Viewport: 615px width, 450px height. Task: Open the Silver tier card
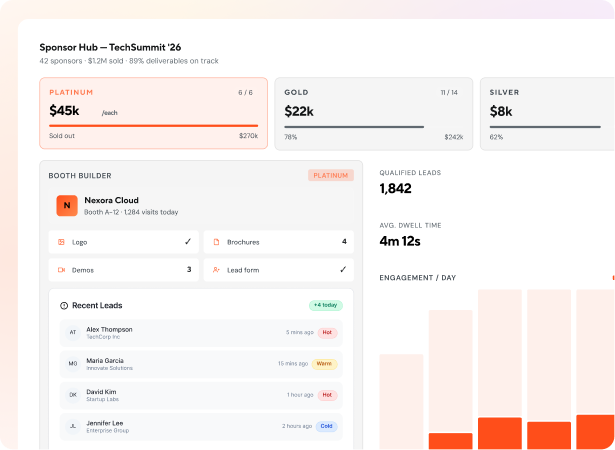tap(548, 114)
